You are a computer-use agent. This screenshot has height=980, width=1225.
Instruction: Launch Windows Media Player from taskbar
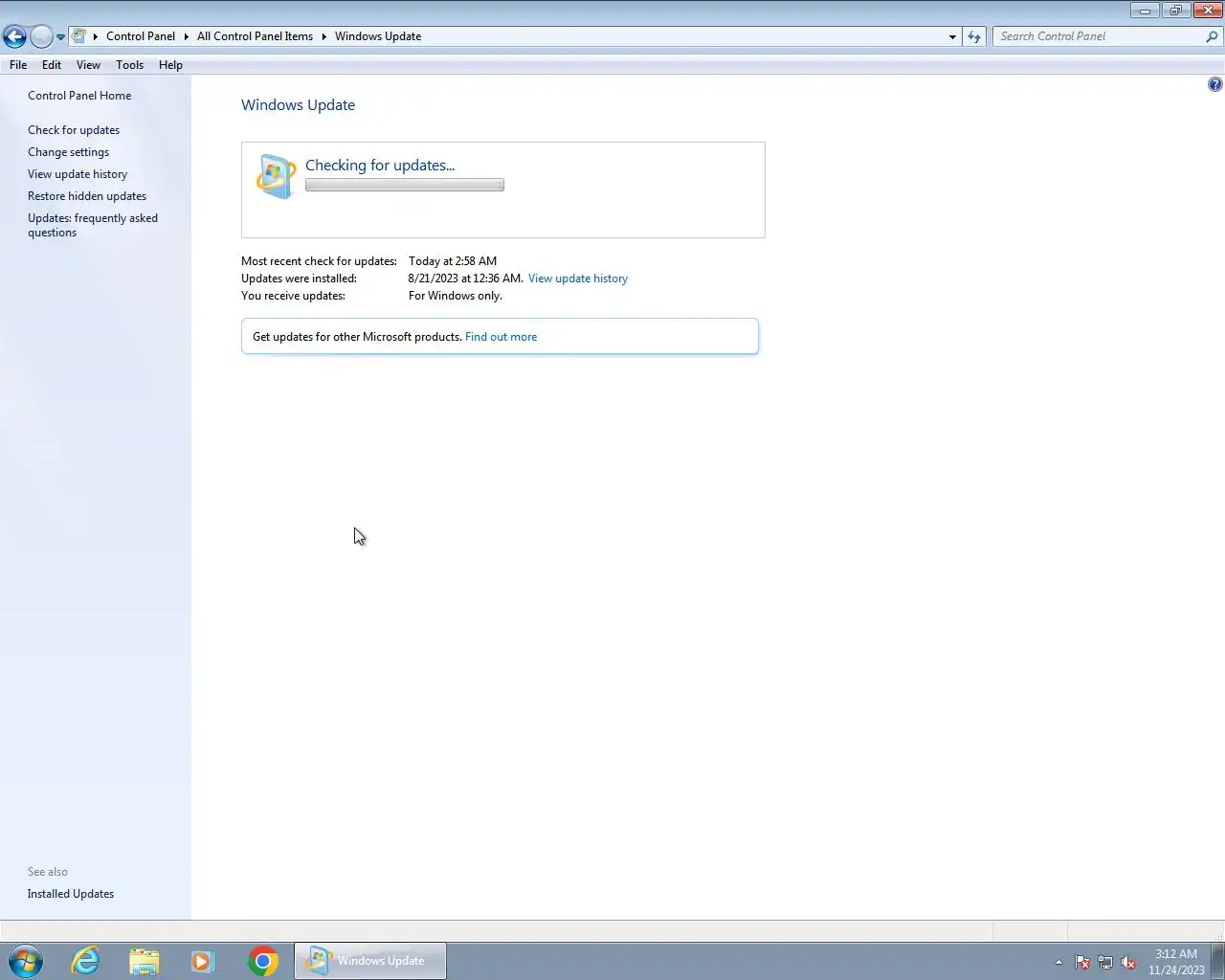pos(203,961)
